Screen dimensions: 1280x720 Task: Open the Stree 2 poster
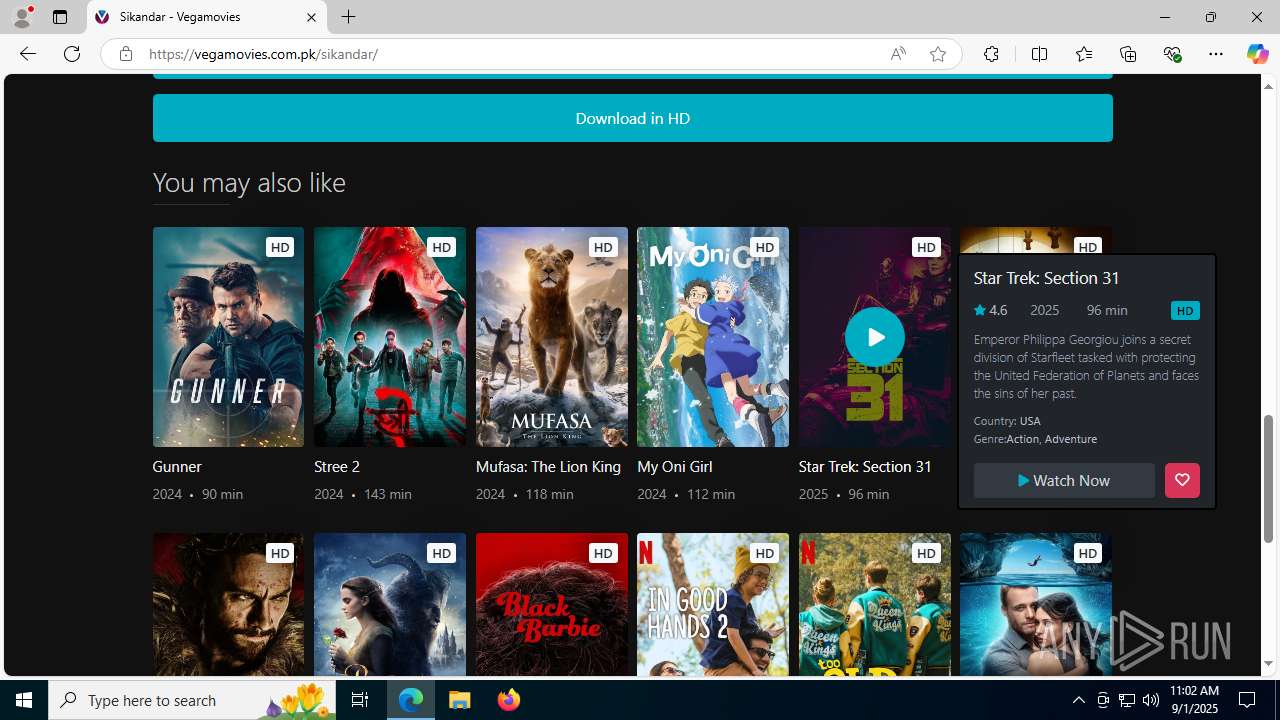[390, 337]
